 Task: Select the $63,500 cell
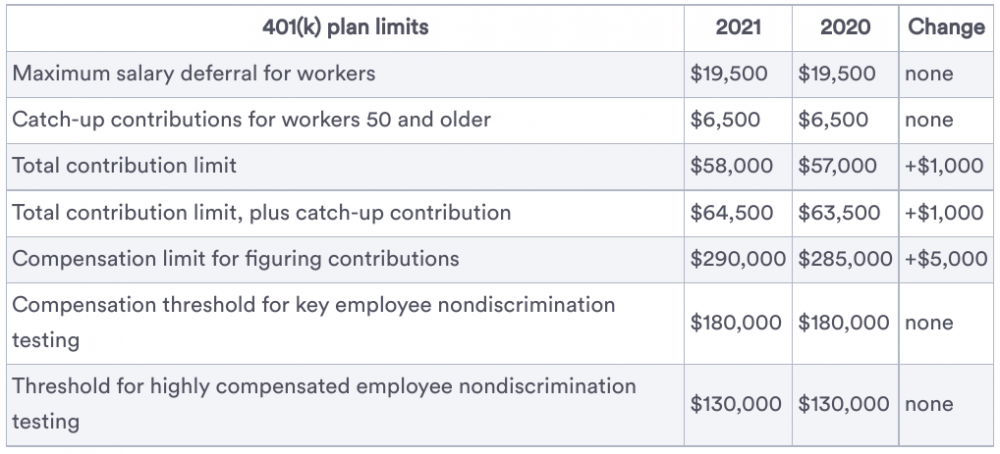(839, 213)
